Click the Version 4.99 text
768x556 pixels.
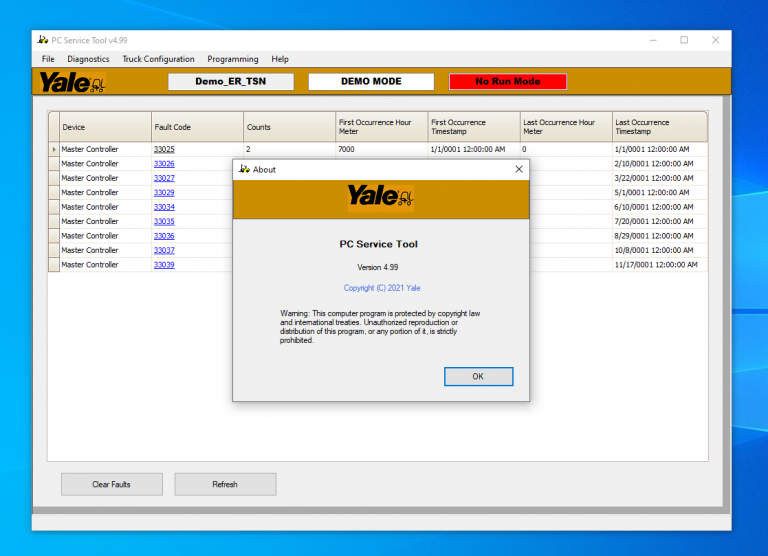[x=378, y=267]
